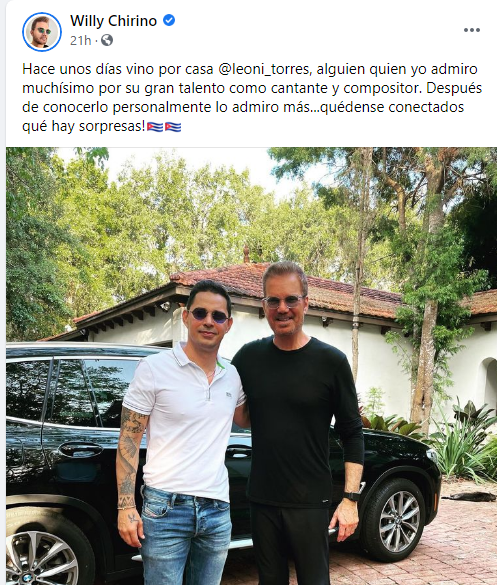
Task: Click the black SUV's rear door handle
Action: pyautogui.click(x=81, y=450)
